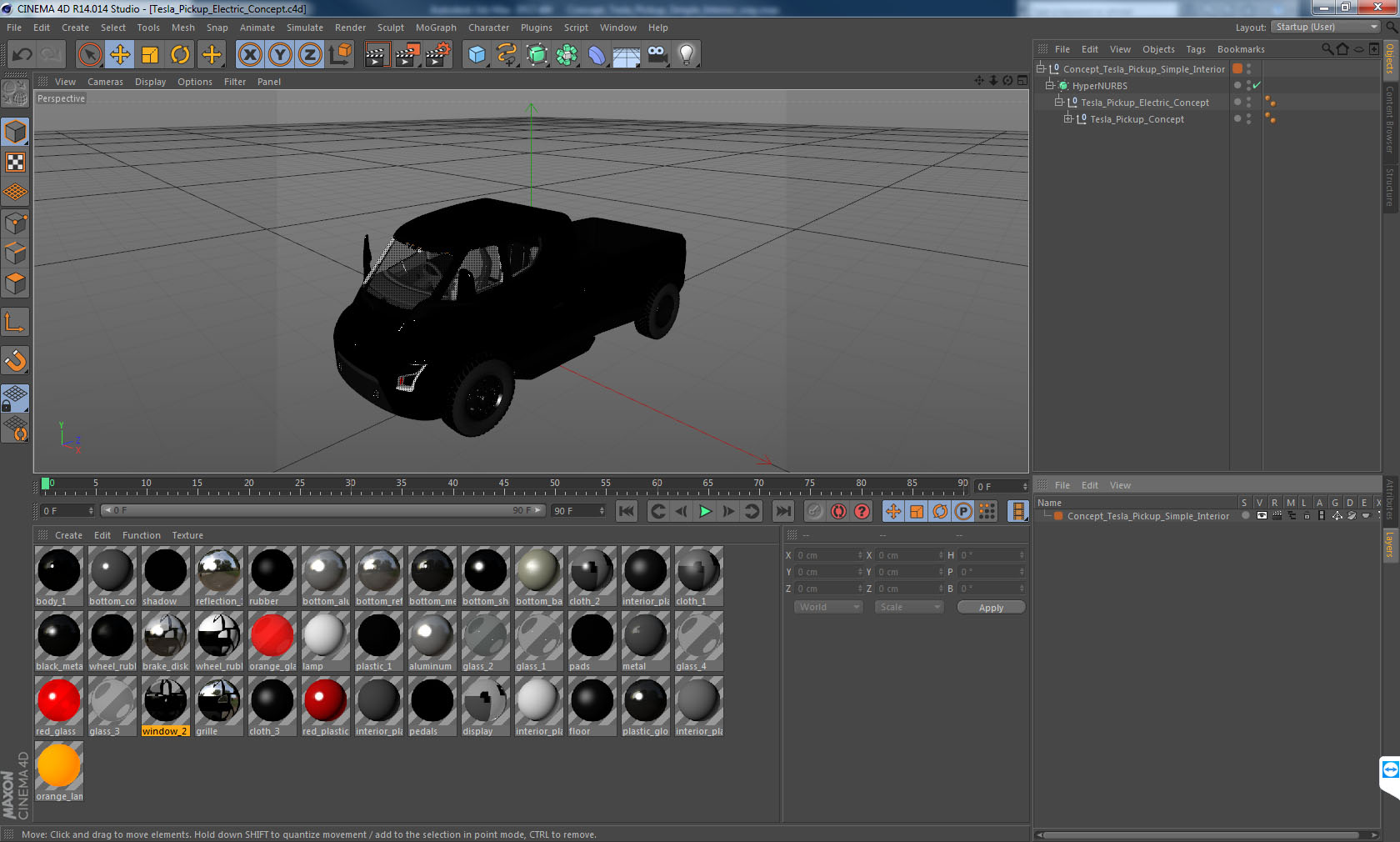Screen dimensions: 1400x842
Task: Render to Picture Viewer
Action: tap(407, 55)
